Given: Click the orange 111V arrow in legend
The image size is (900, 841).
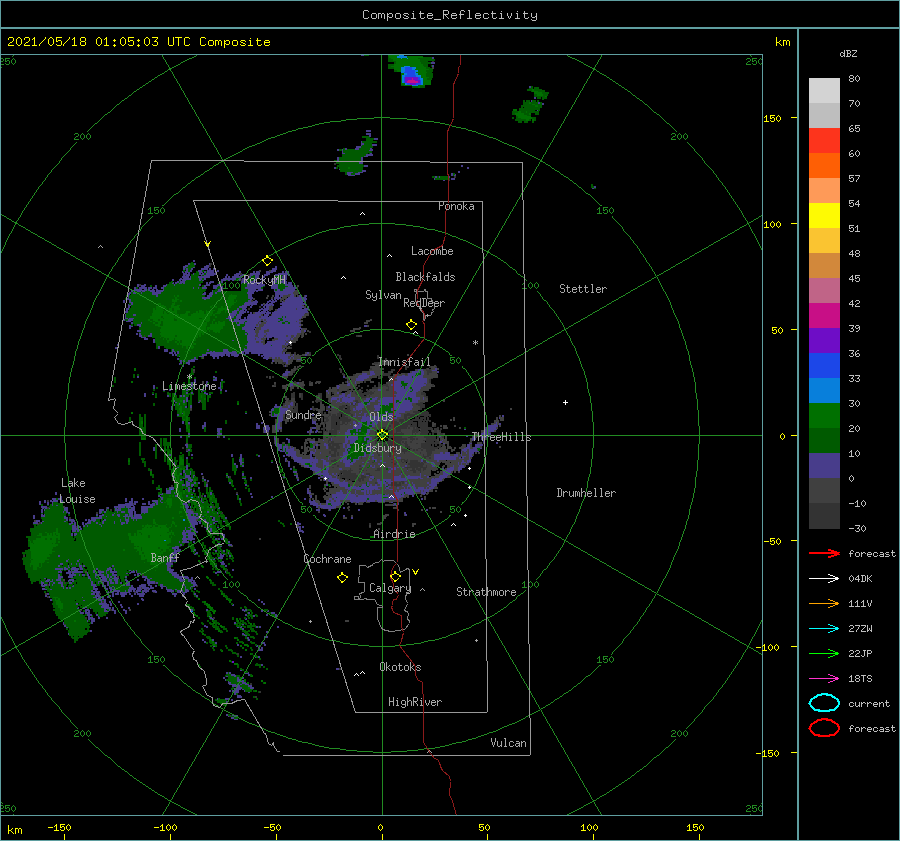Looking at the screenshot, I should coord(824,603).
